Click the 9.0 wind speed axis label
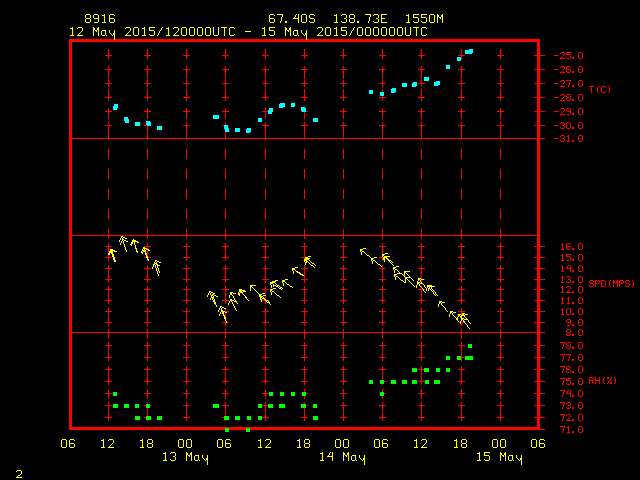640x480 pixels. click(575, 322)
